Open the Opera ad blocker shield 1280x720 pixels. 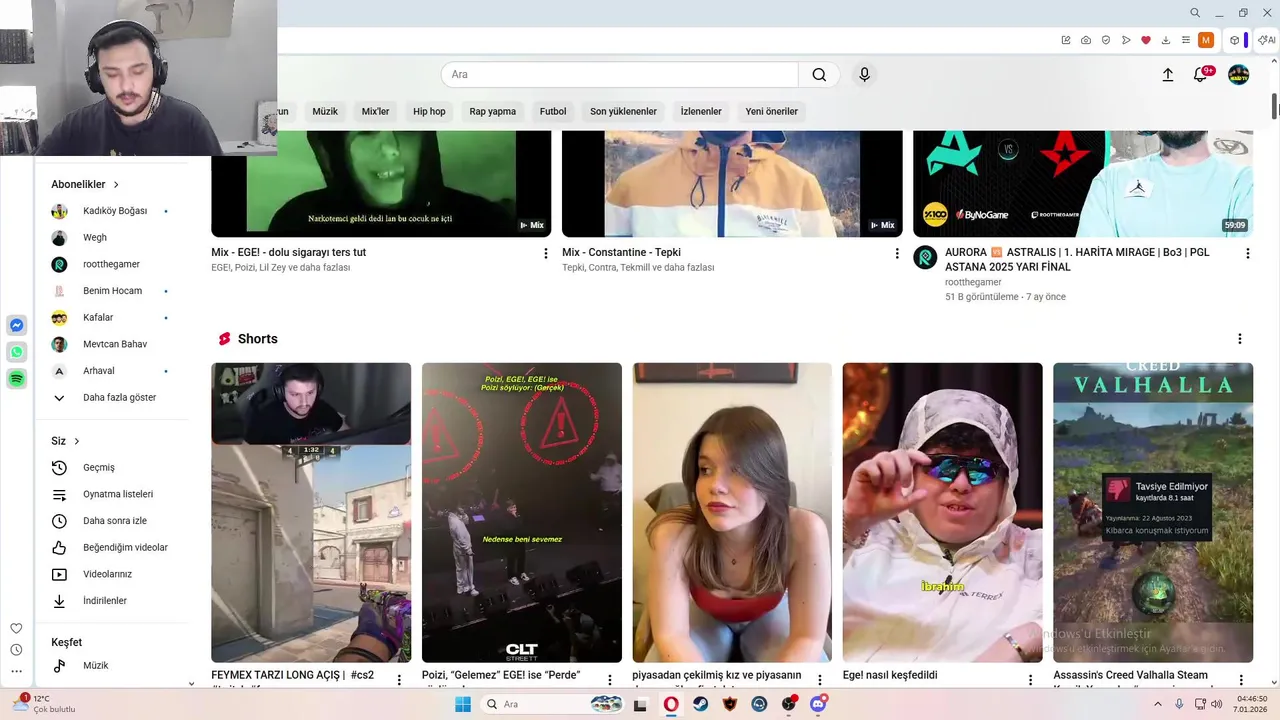[1106, 40]
